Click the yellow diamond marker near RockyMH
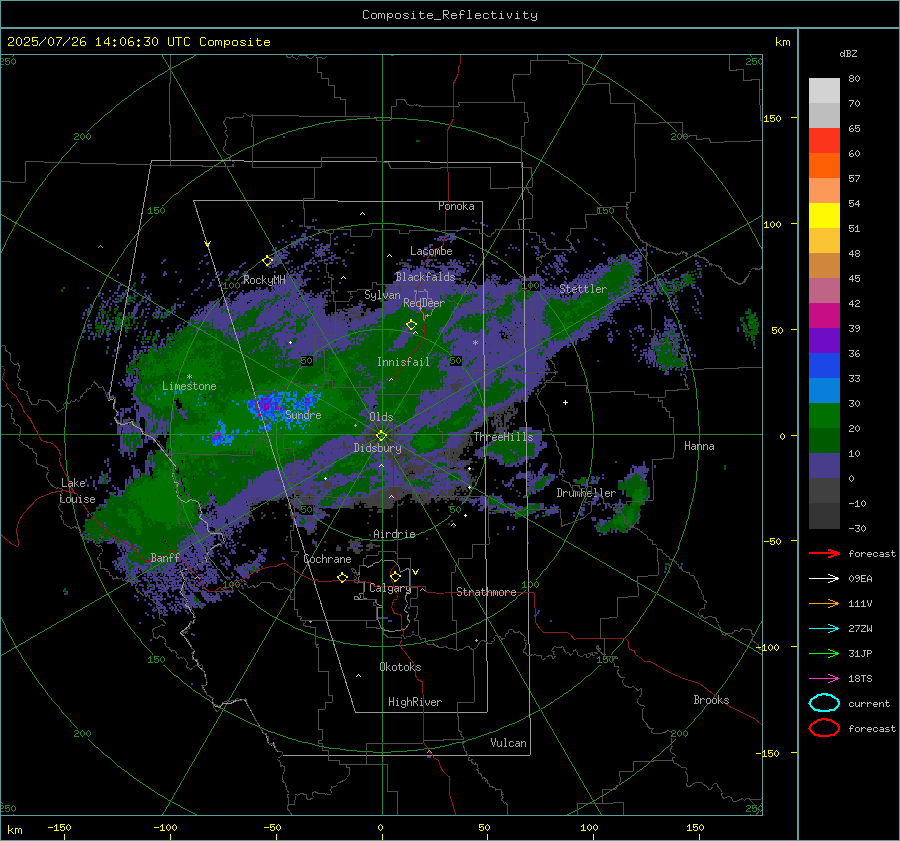The image size is (900, 841). [267, 261]
